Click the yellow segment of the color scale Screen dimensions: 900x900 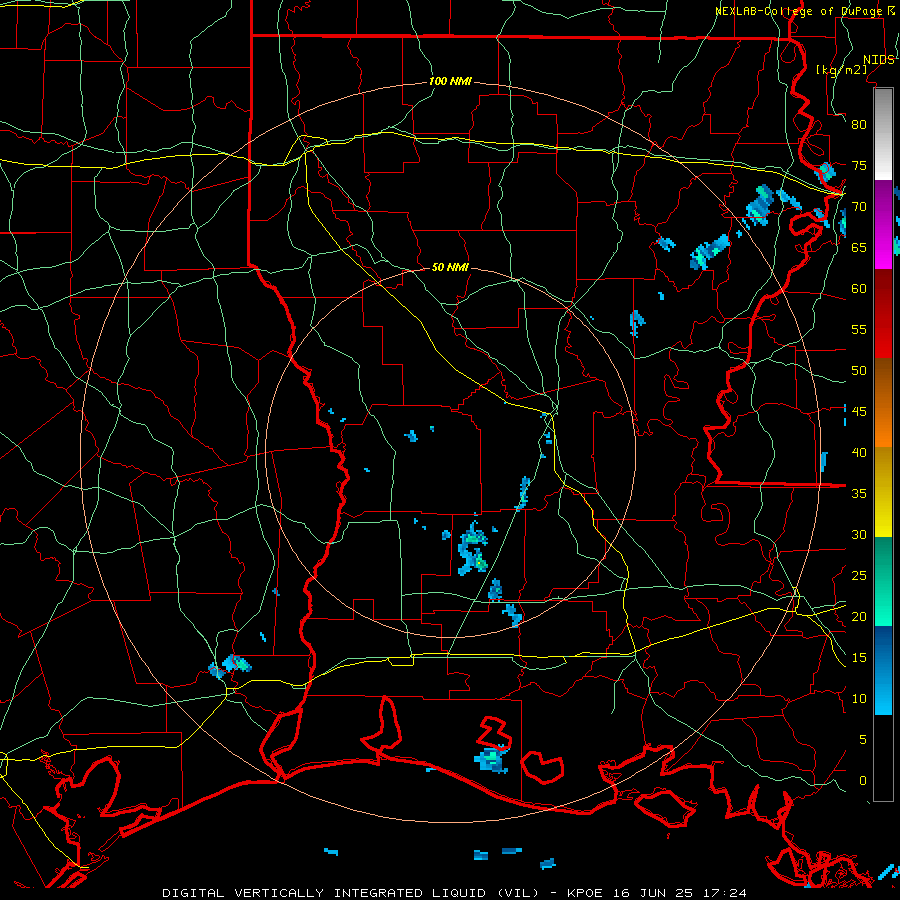coord(883,492)
